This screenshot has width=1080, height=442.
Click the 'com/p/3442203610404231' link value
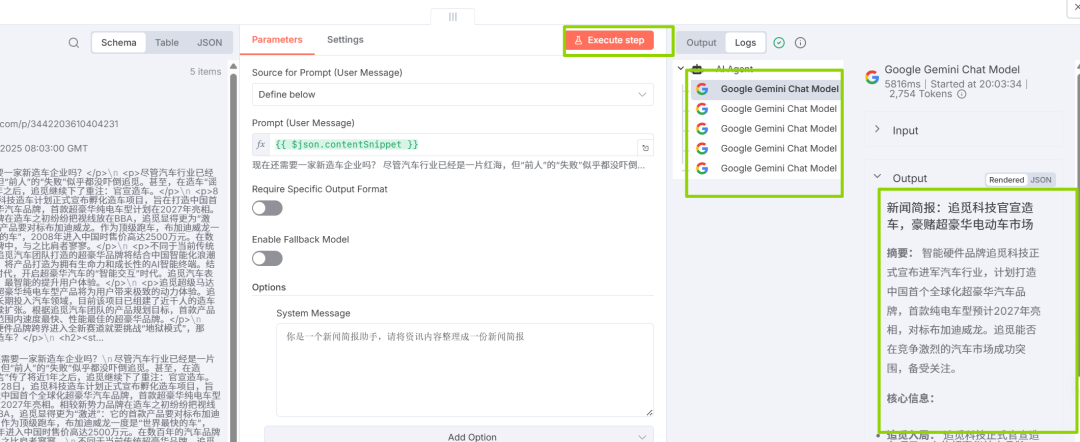point(59,124)
